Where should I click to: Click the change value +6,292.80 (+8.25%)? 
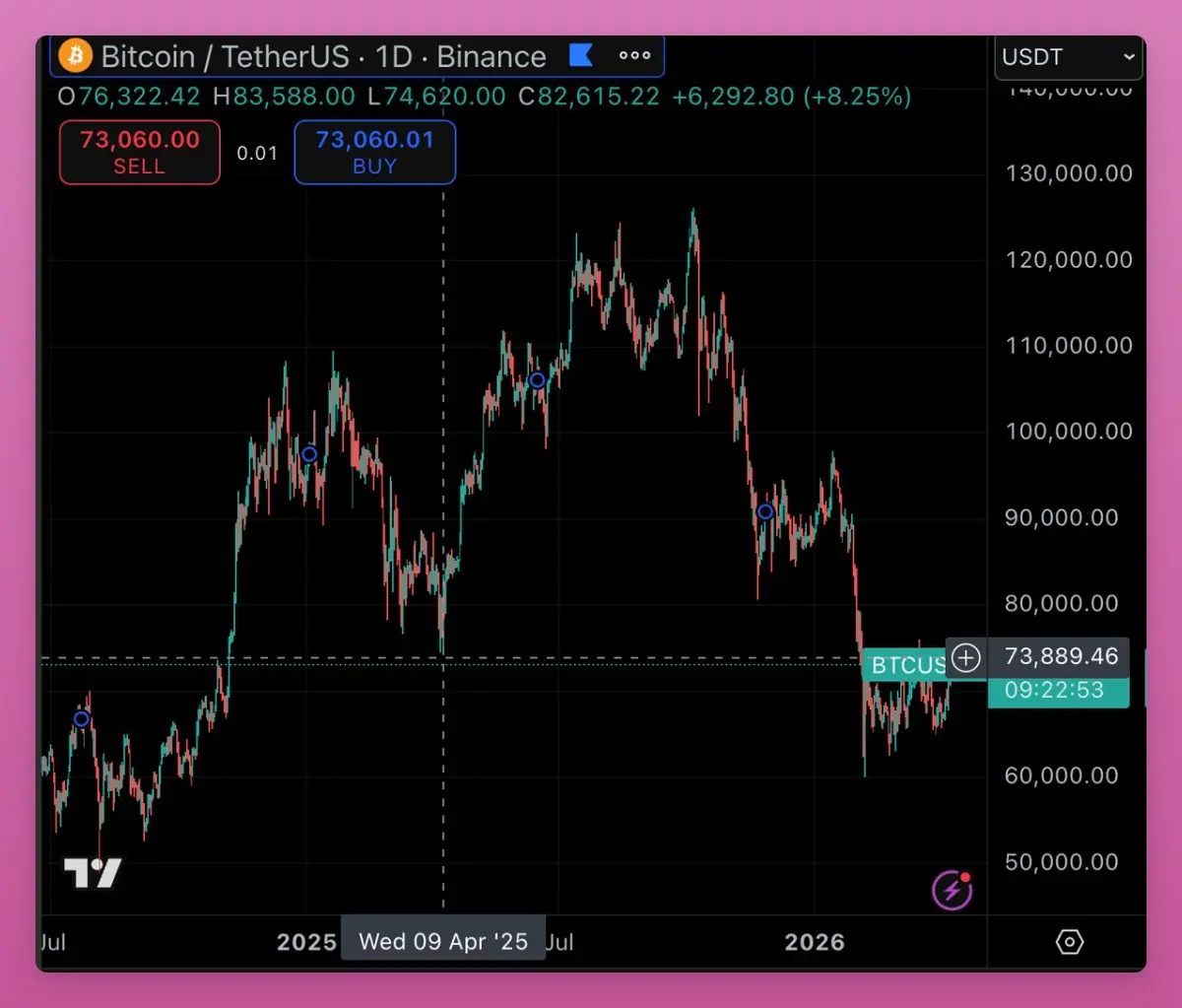click(x=791, y=97)
